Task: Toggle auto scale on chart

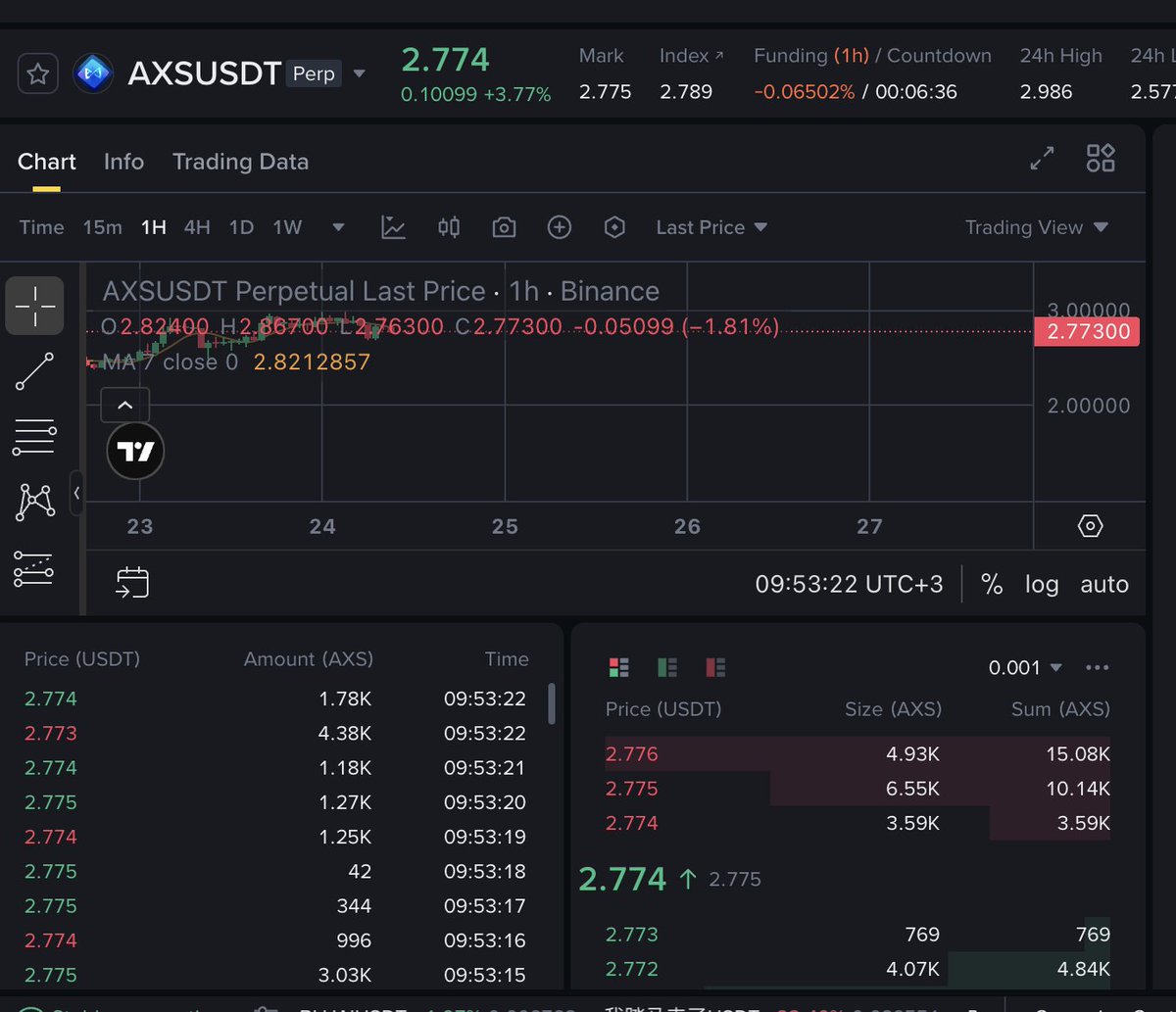Action: coord(1104,584)
